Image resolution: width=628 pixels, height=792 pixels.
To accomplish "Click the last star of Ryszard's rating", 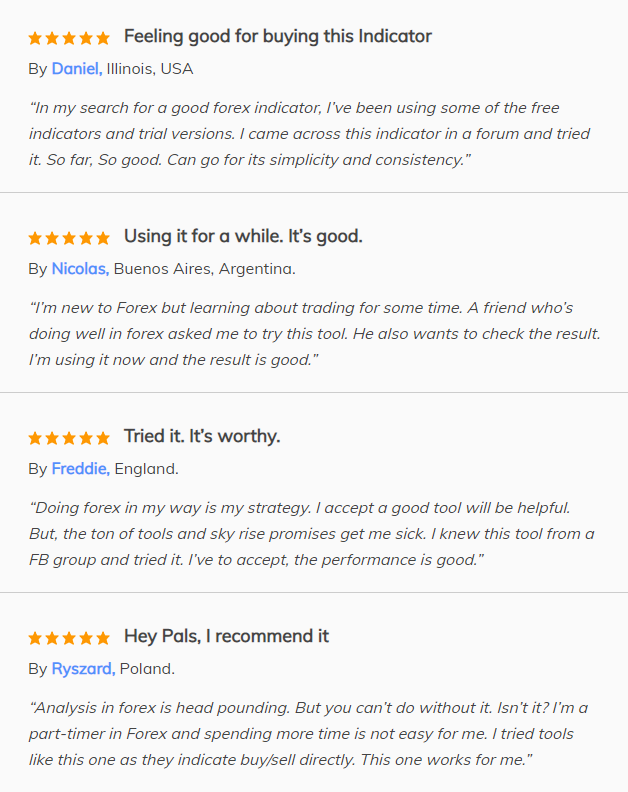I will pos(103,638).
